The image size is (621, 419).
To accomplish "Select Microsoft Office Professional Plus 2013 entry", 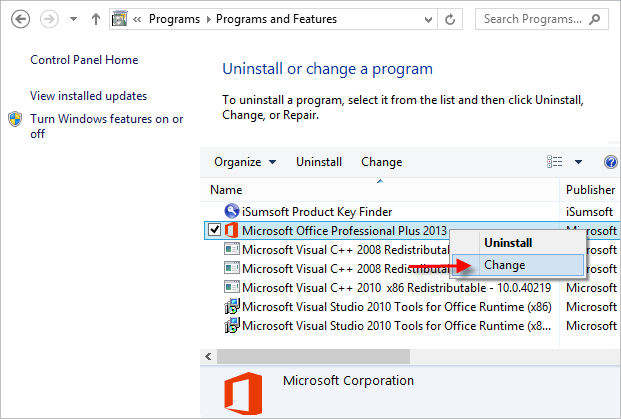I will click(x=344, y=230).
